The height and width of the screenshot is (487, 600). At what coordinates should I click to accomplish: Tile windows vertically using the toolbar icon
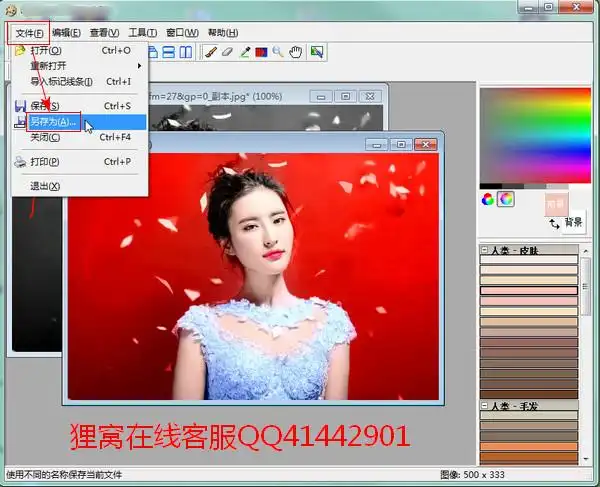click(x=186, y=52)
